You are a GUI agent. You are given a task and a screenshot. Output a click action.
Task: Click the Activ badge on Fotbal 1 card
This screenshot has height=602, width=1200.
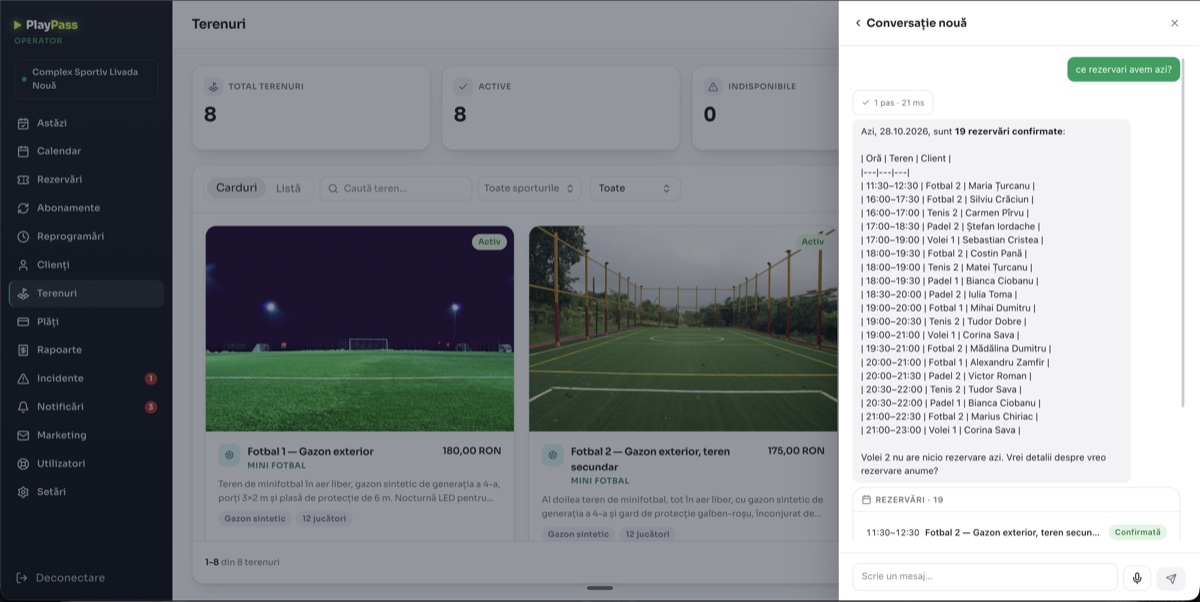489,242
